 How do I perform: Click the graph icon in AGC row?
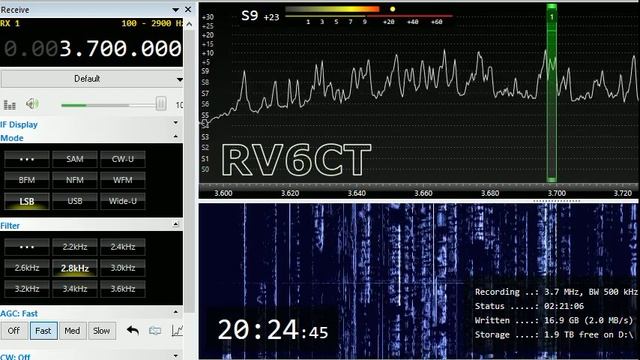[177, 331]
